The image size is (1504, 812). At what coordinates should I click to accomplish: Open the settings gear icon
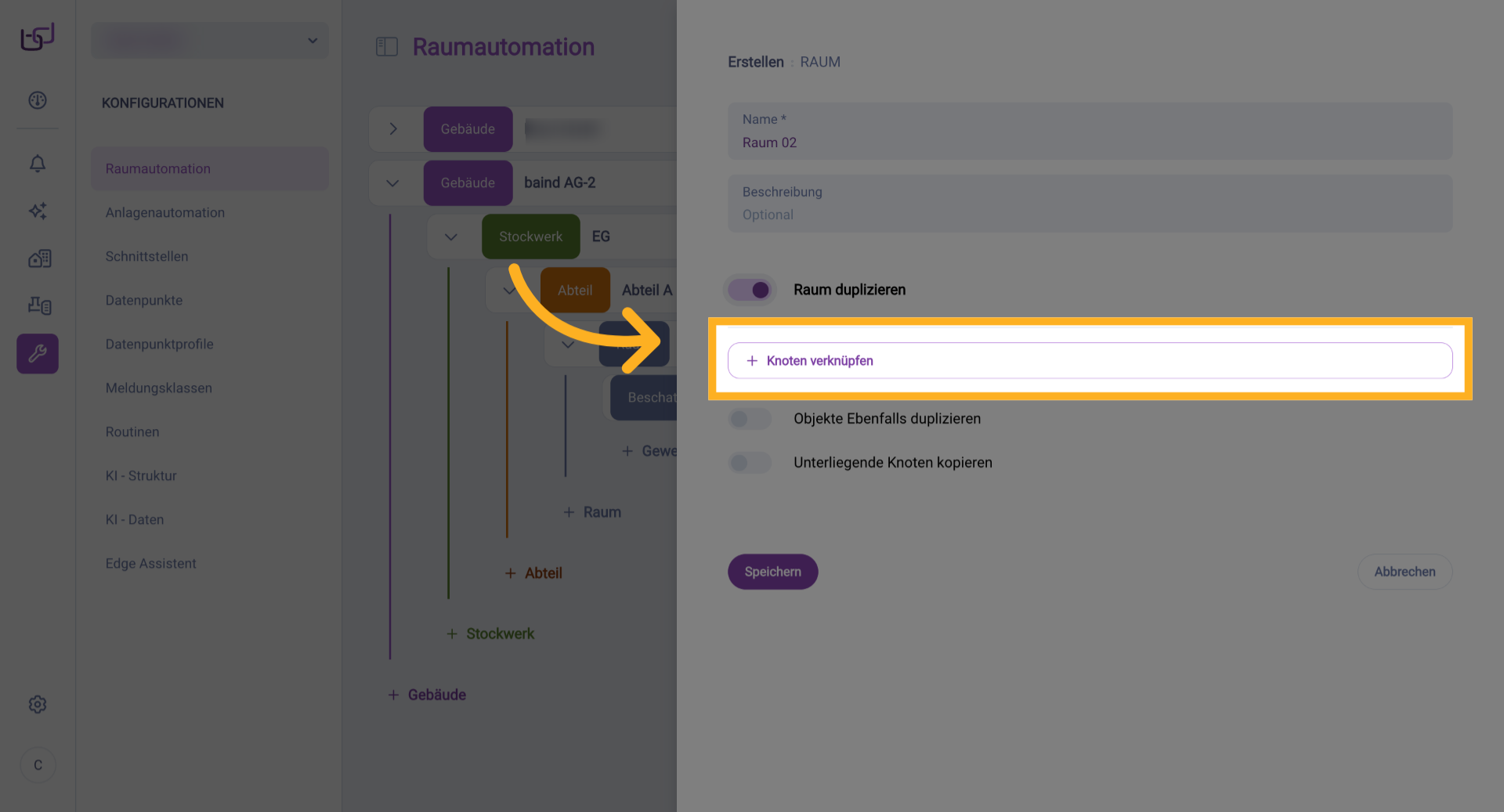point(38,705)
